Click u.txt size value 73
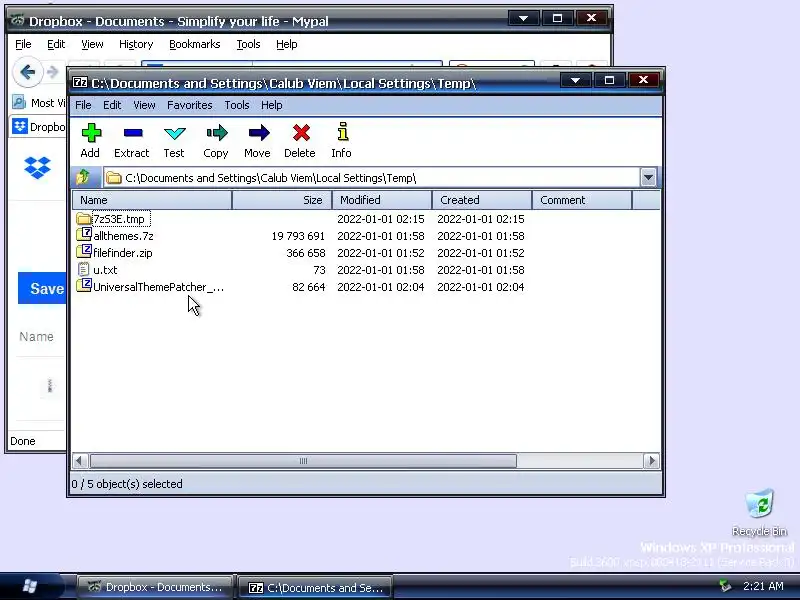This screenshot has height=600, width=800. pyautogui.click(x=319, y=270)
